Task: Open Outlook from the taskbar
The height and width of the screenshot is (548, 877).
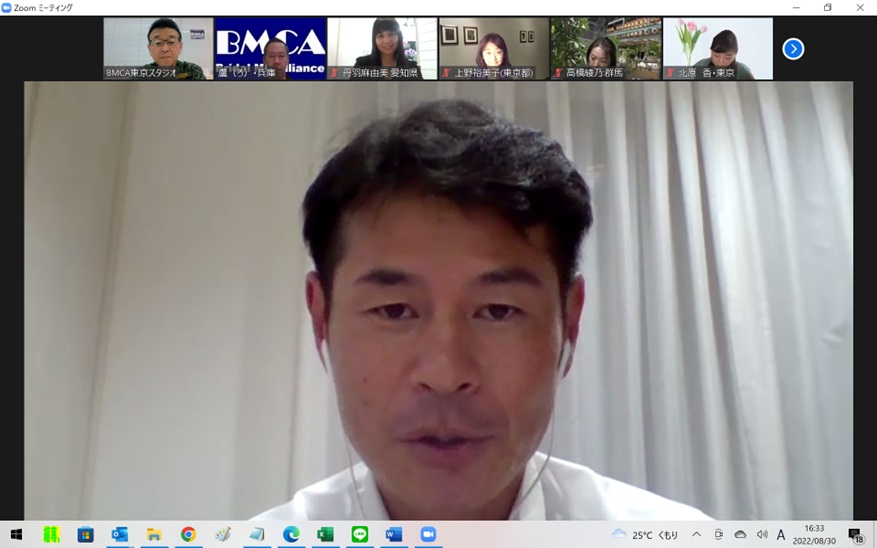Action: 120,535
